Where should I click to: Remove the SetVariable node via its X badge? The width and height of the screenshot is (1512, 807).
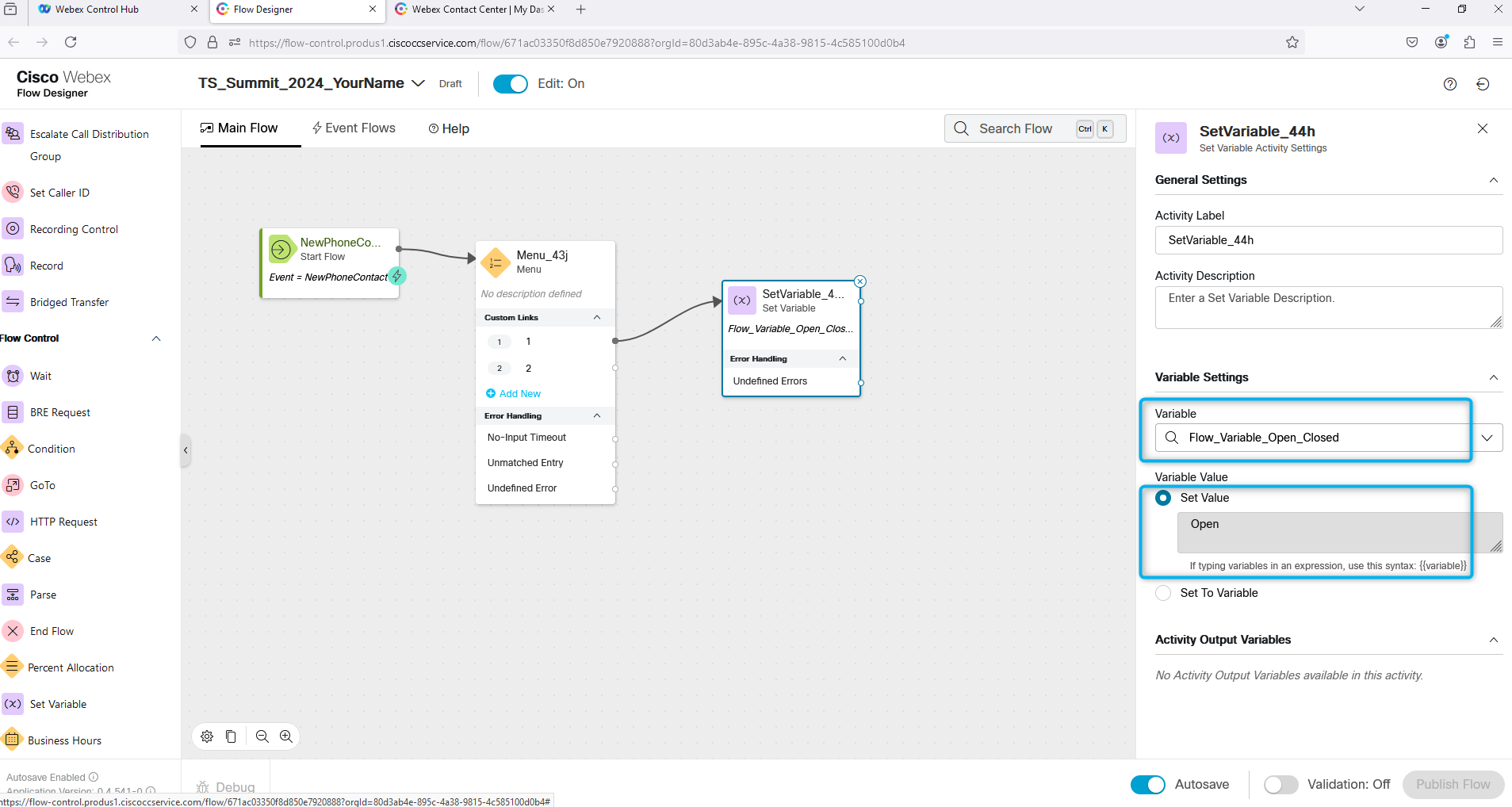coord(860,281)
